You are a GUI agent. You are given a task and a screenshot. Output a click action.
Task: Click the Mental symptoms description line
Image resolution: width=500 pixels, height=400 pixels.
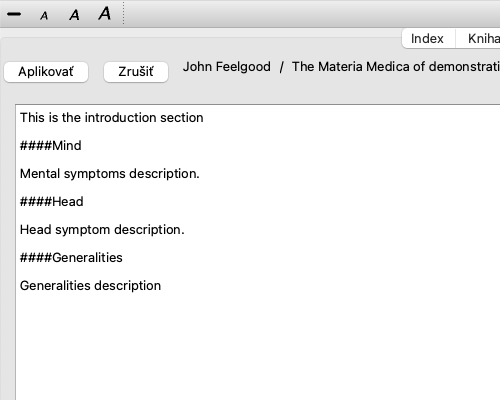coord(110,174)
